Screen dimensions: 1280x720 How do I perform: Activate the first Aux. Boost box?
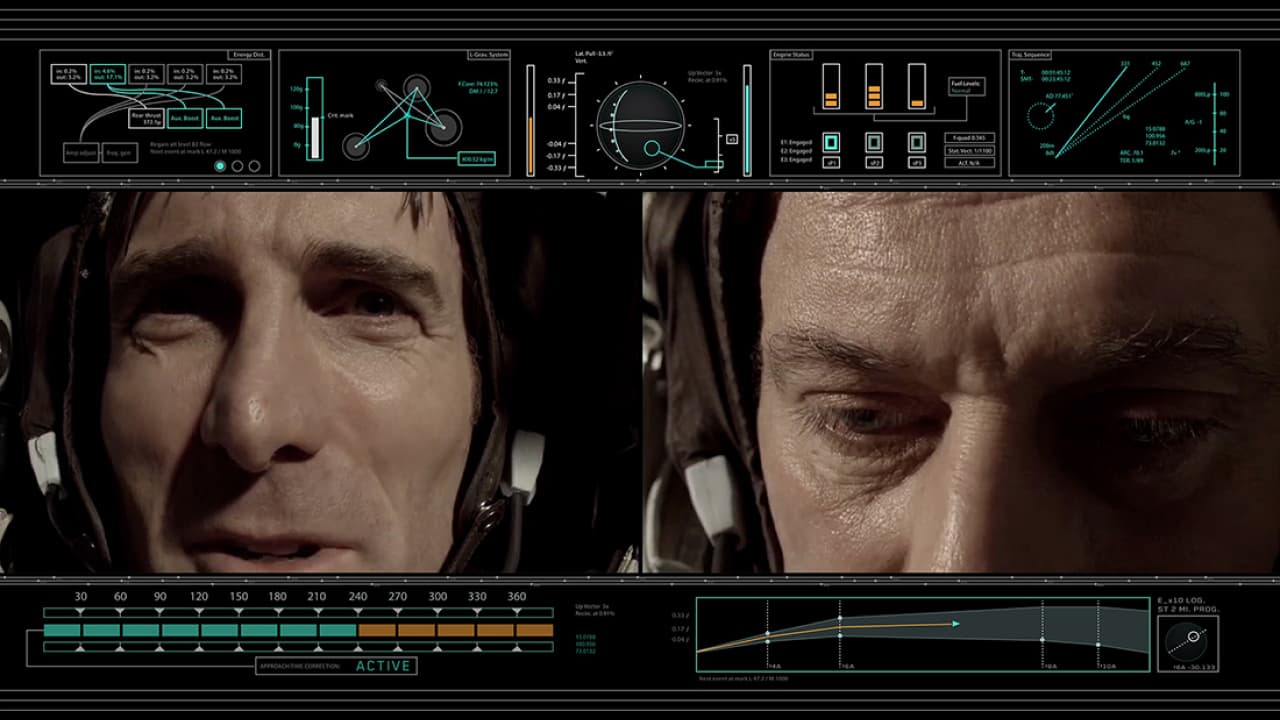click(185, 118)
